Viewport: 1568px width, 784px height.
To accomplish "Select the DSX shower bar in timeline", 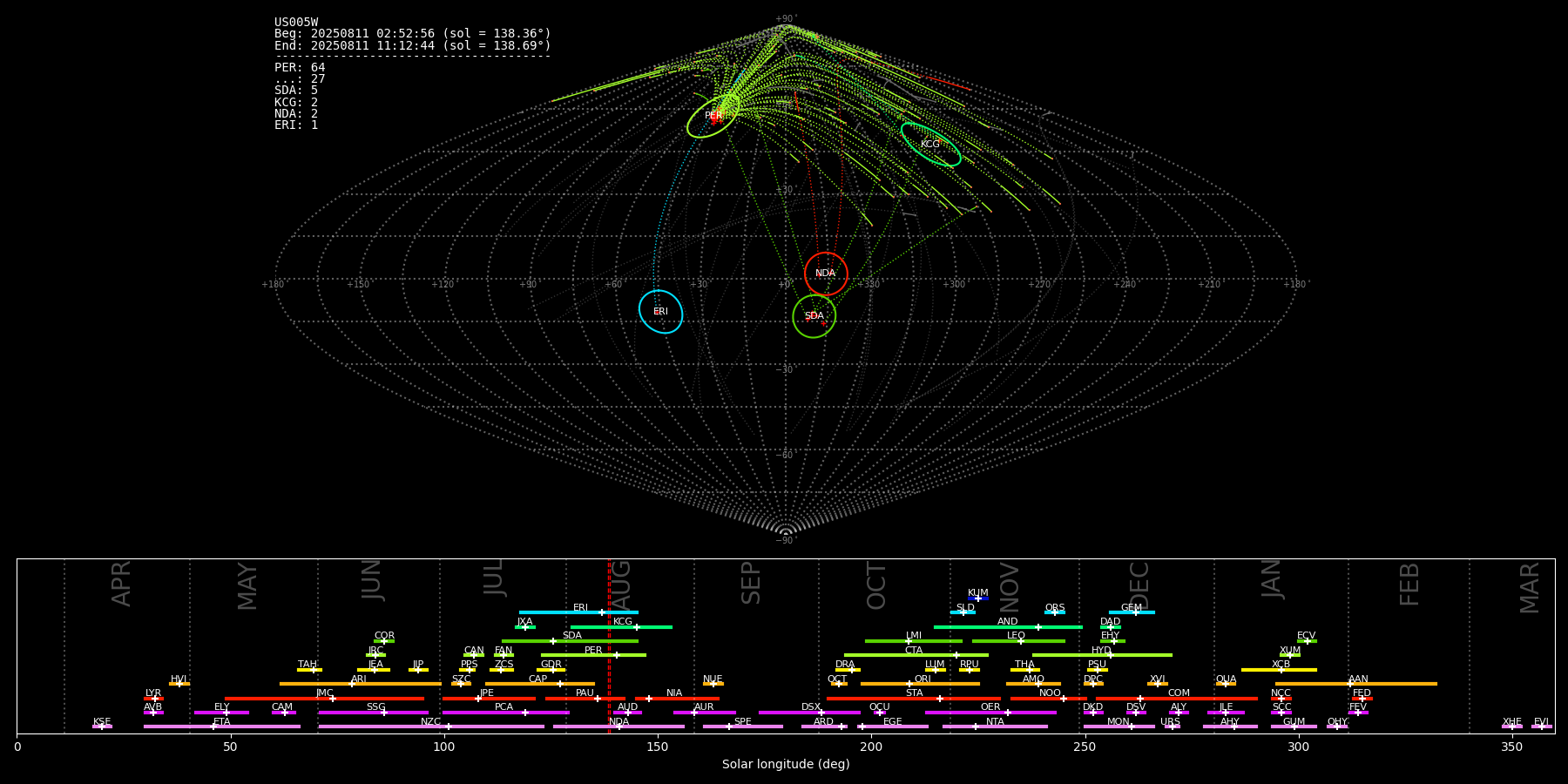I will 809,713.
